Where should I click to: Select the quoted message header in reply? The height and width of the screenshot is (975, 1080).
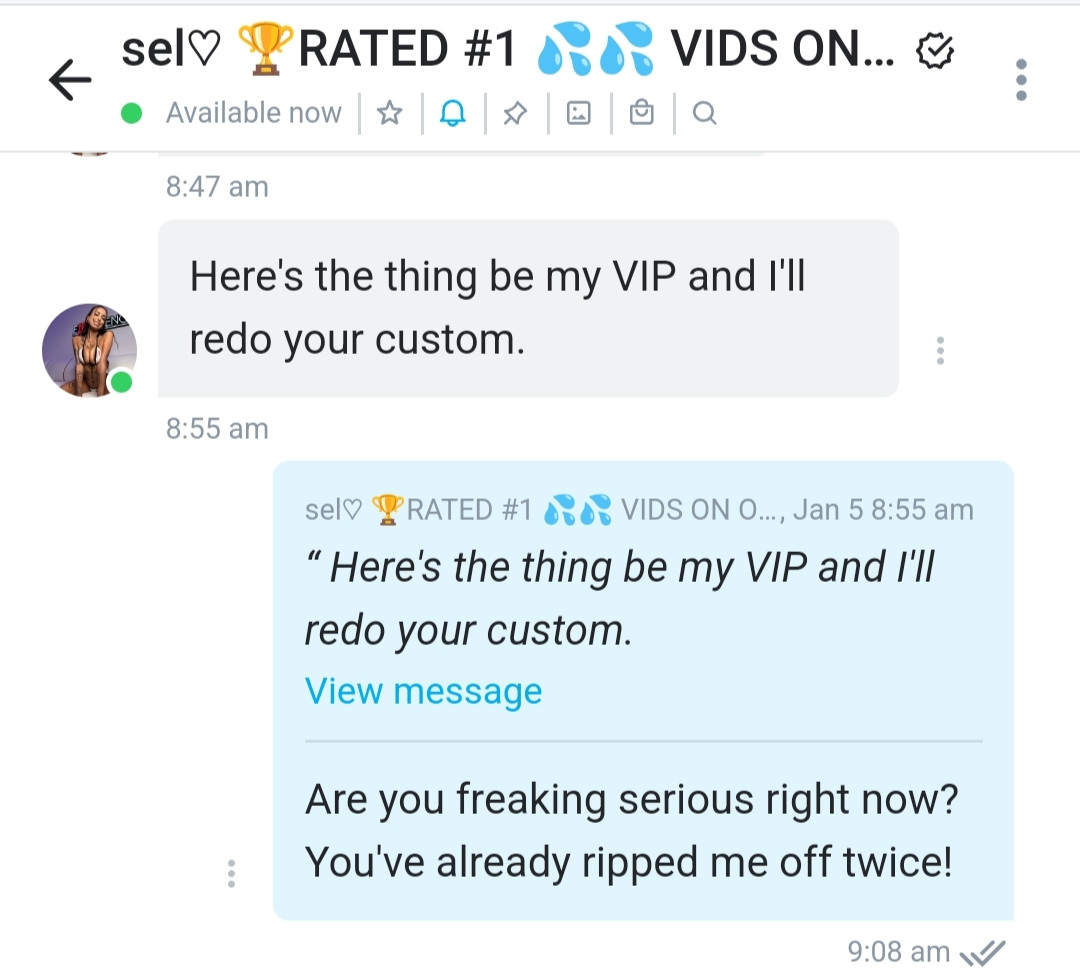pyautogui.click(x=639, y=510)
